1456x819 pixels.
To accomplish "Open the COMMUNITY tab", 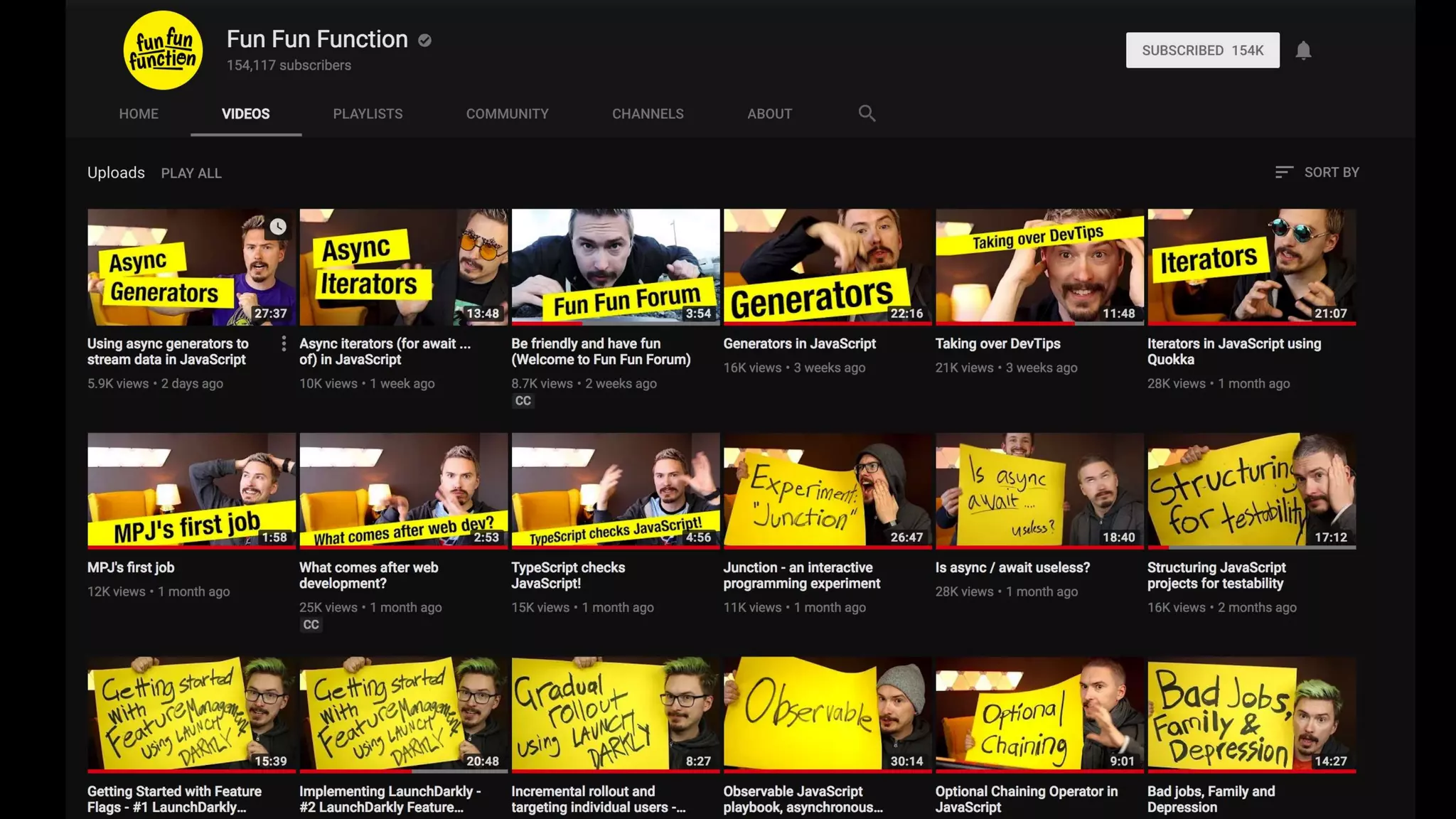I will (x=507, y=114).
